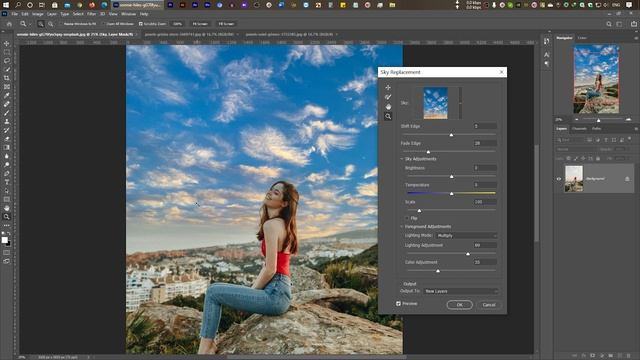The width and height of the screenshot is (640, 360).
Task: Select the Horizontal Type tool in main toolbar
Action: 7,182
